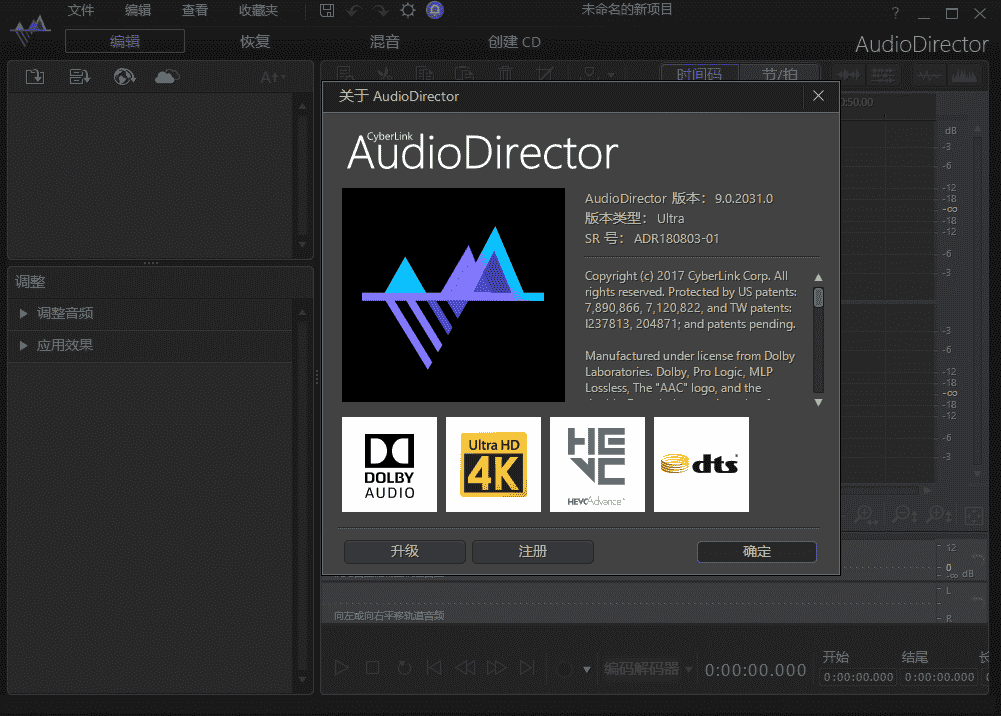This screenshot has height=716, width=1001.
Task: Click the 确定 button in the About dialog
Action: [756, 551]
